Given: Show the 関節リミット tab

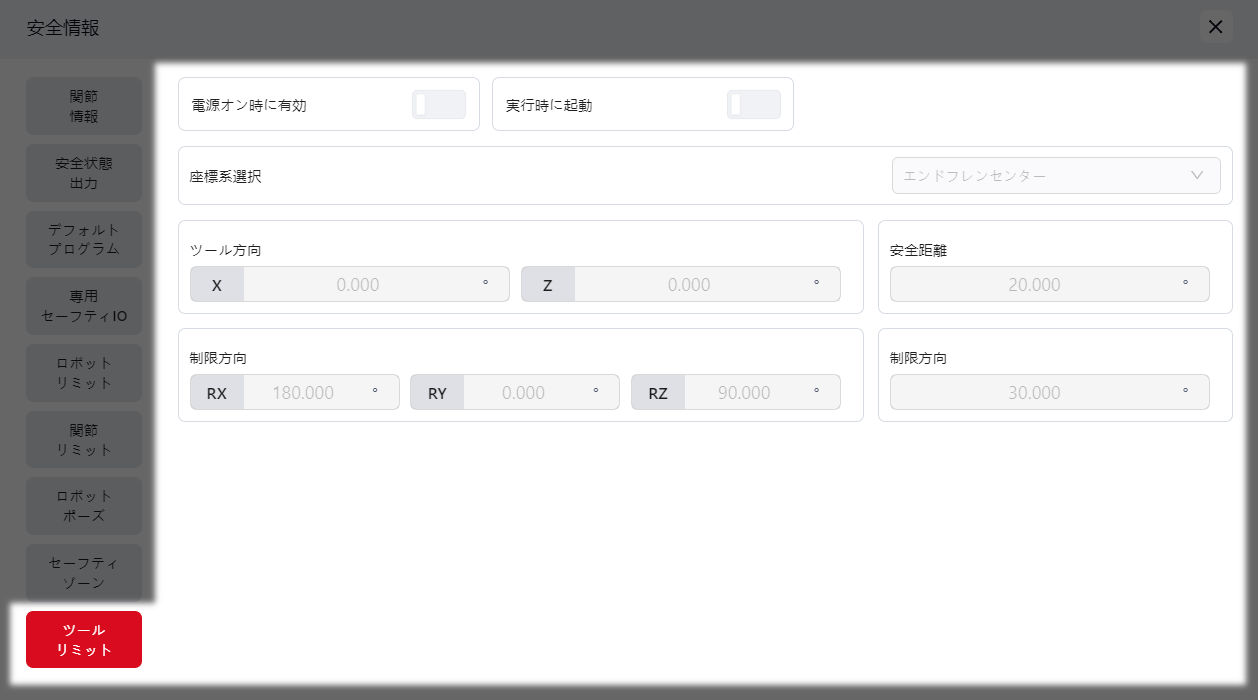Looking at the screenshot, I should pyautogui.click(x=84, y=440).
